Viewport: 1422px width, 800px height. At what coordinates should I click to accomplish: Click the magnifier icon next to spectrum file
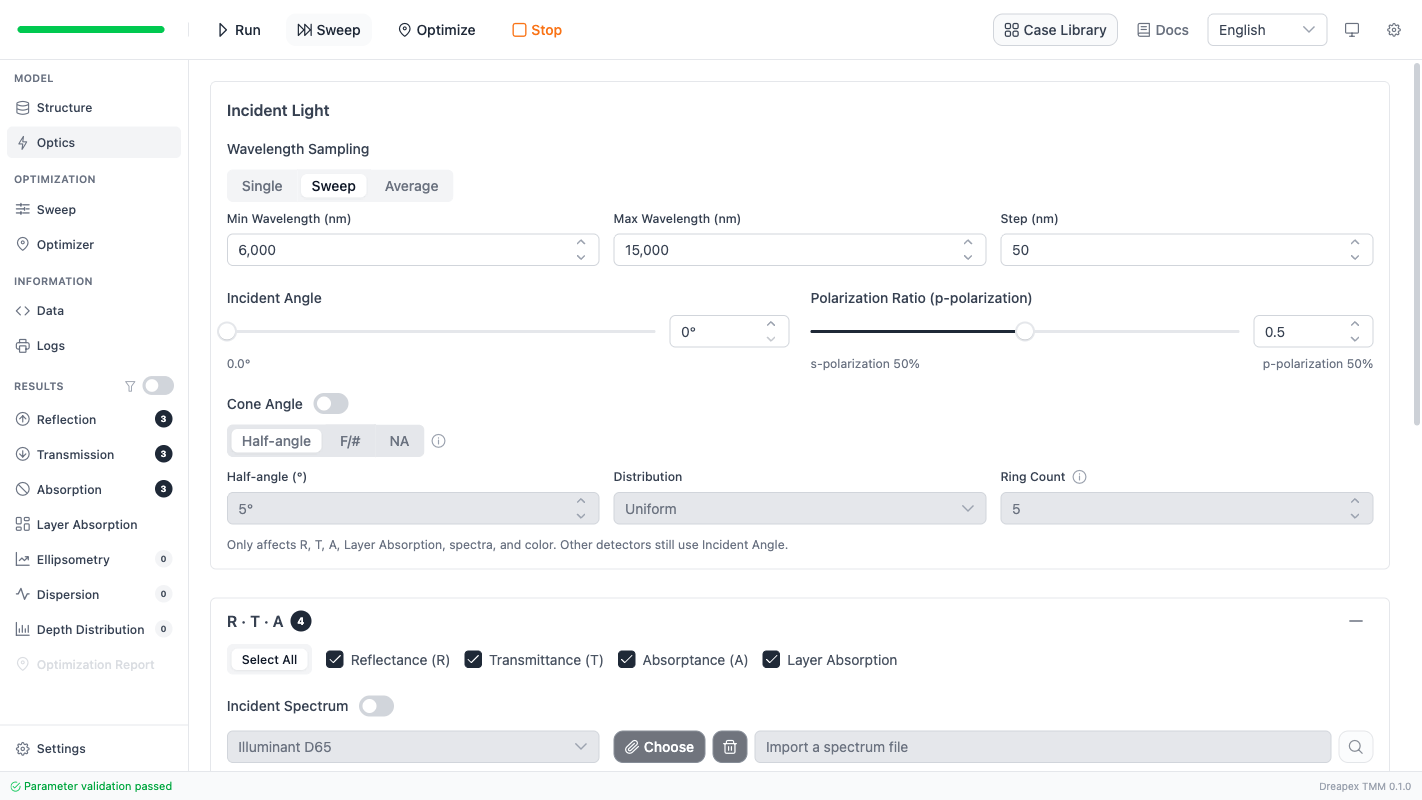click(x=1355, y=747)
